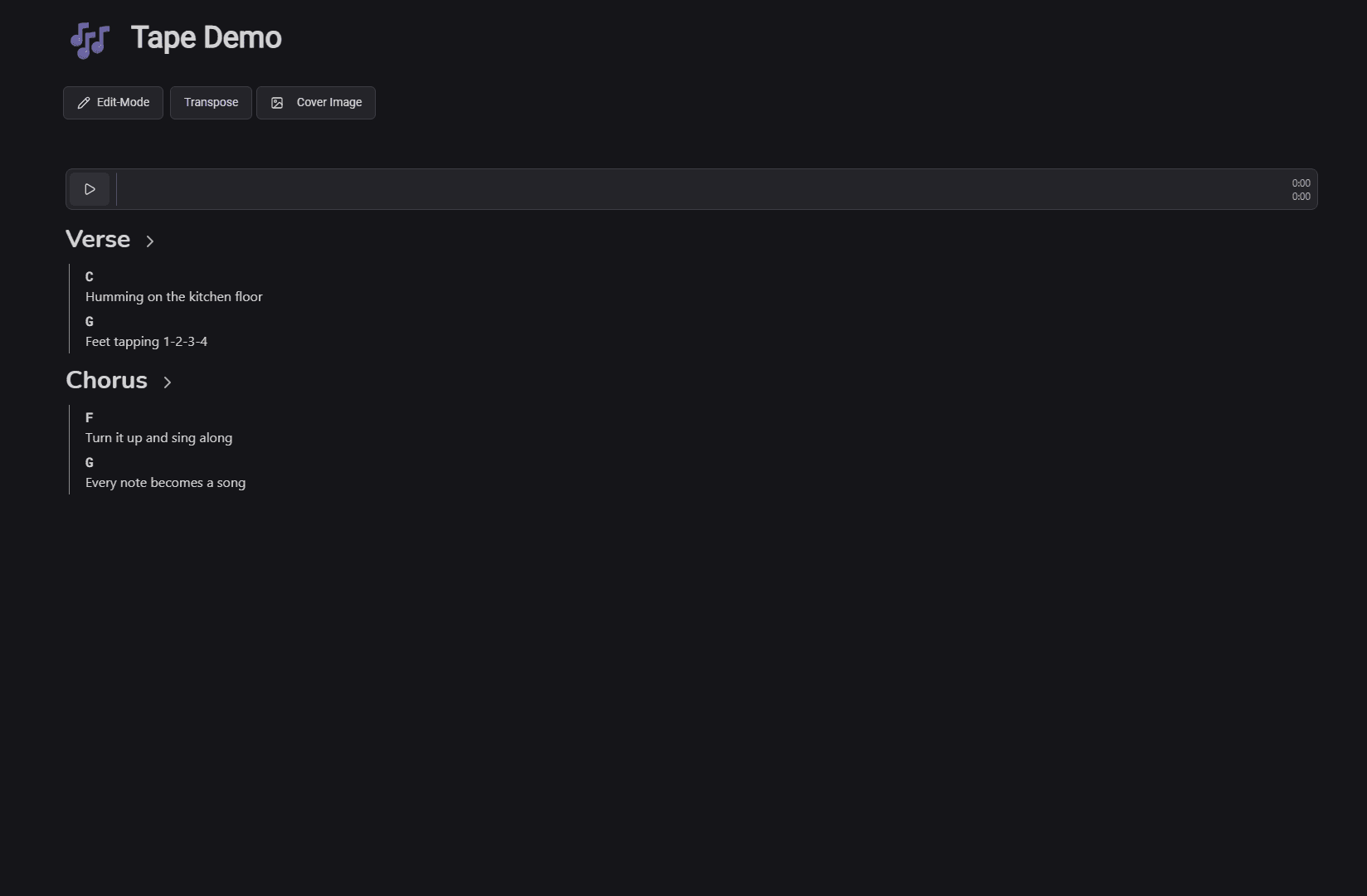Click the image icon on Cover Image button
Screen dimensions: 1367x896
277,102
